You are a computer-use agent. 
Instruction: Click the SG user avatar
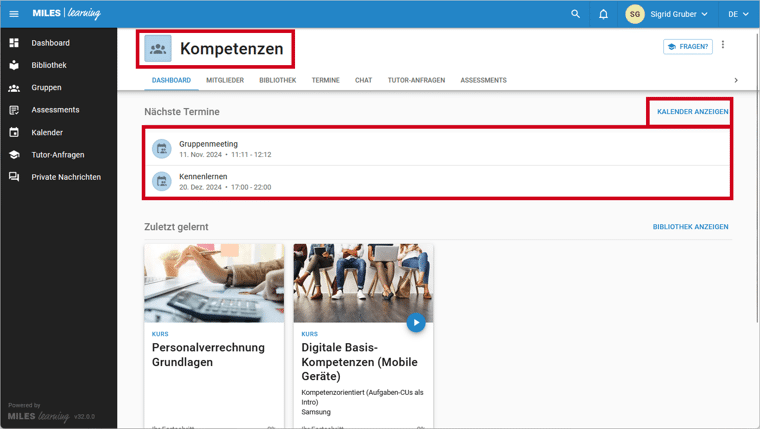635,14
